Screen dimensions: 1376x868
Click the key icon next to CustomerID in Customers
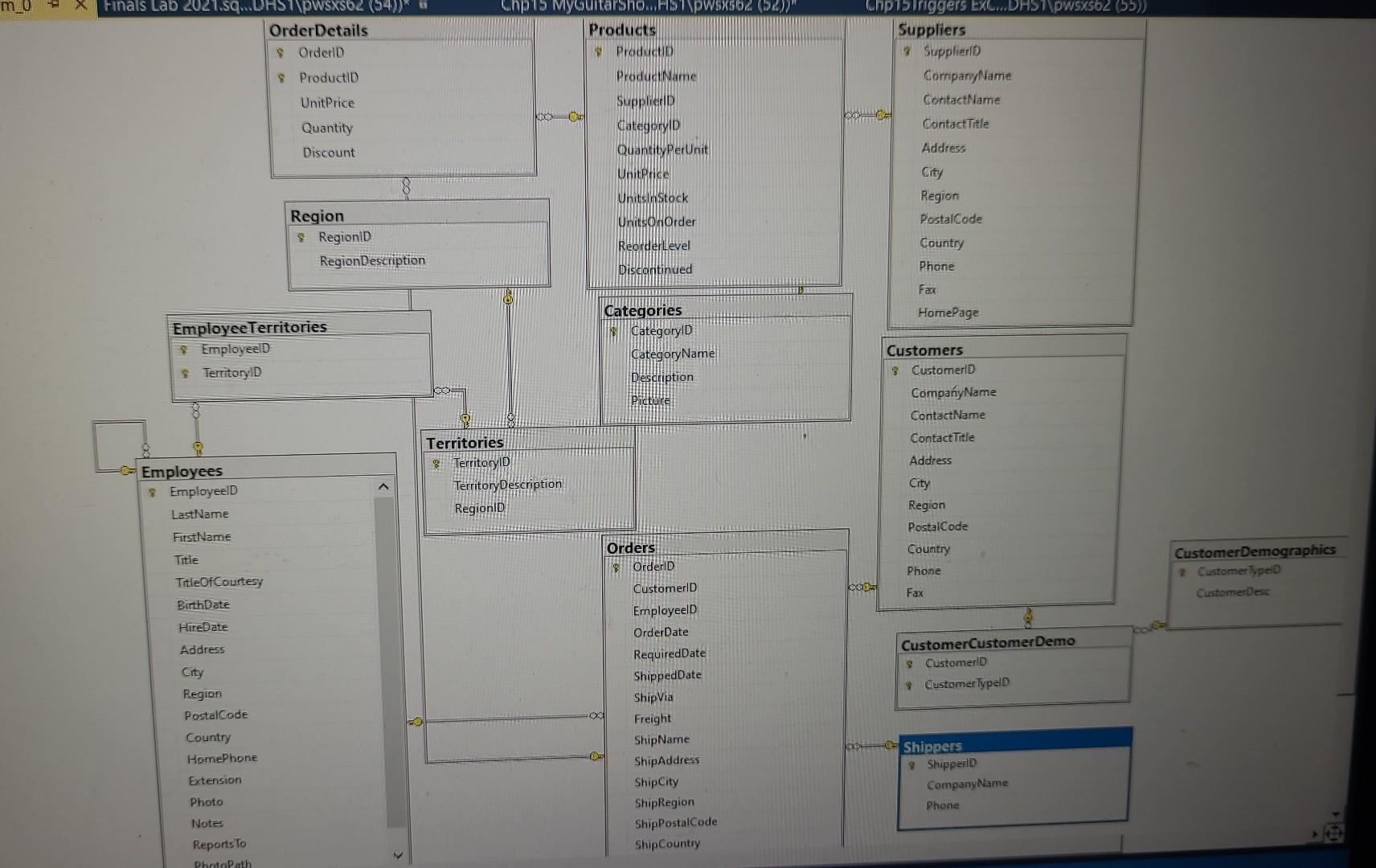[x=894, y=370]
